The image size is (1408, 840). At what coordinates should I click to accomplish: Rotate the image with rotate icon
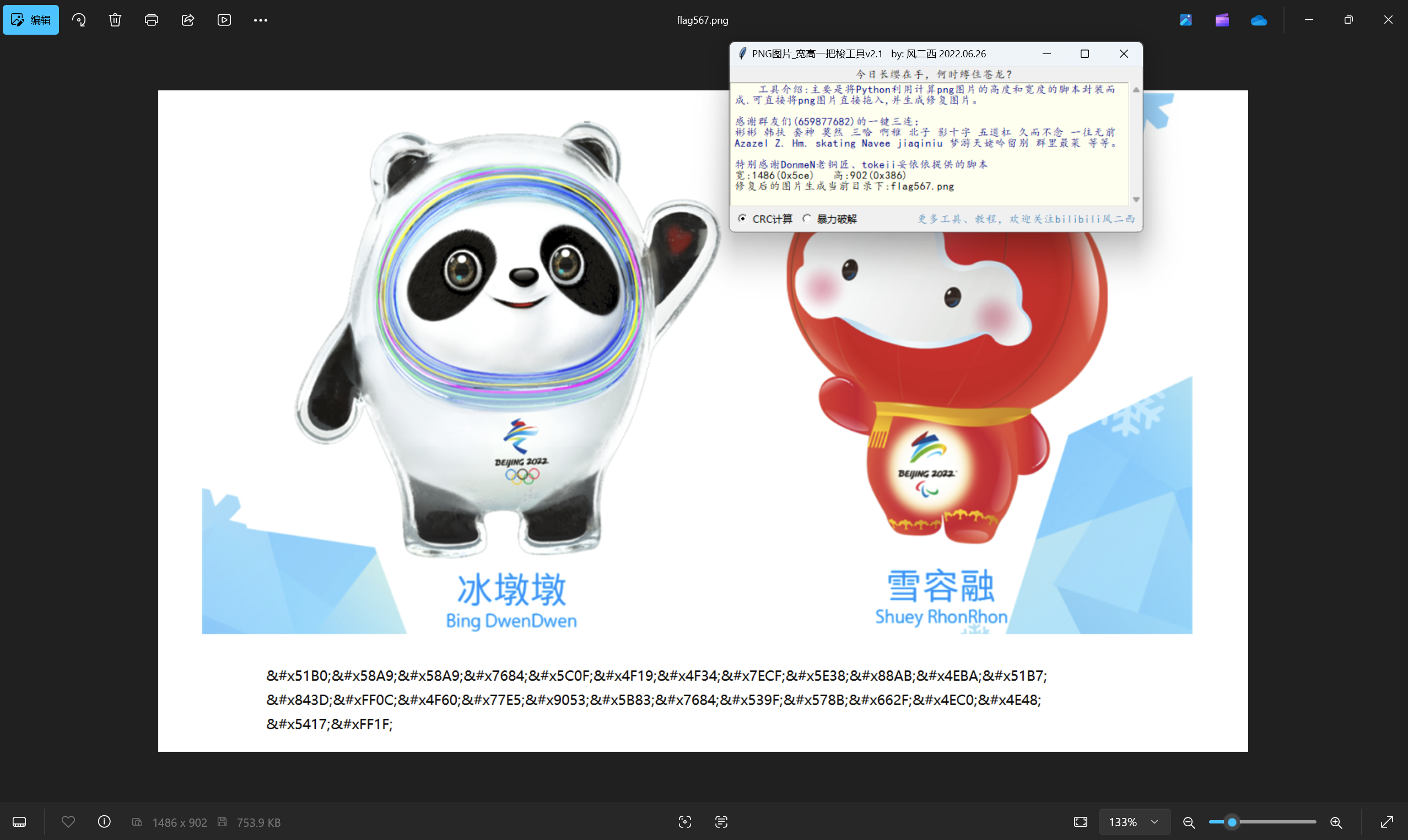point(79,20)
